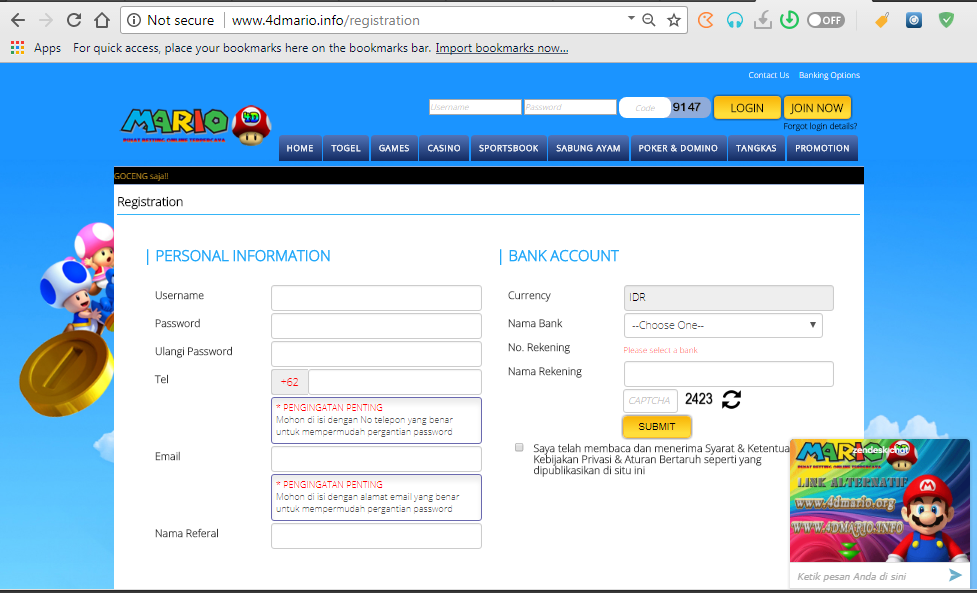Click the registration CAPTCHA field

pyautogui.click(x=650, y=401)
